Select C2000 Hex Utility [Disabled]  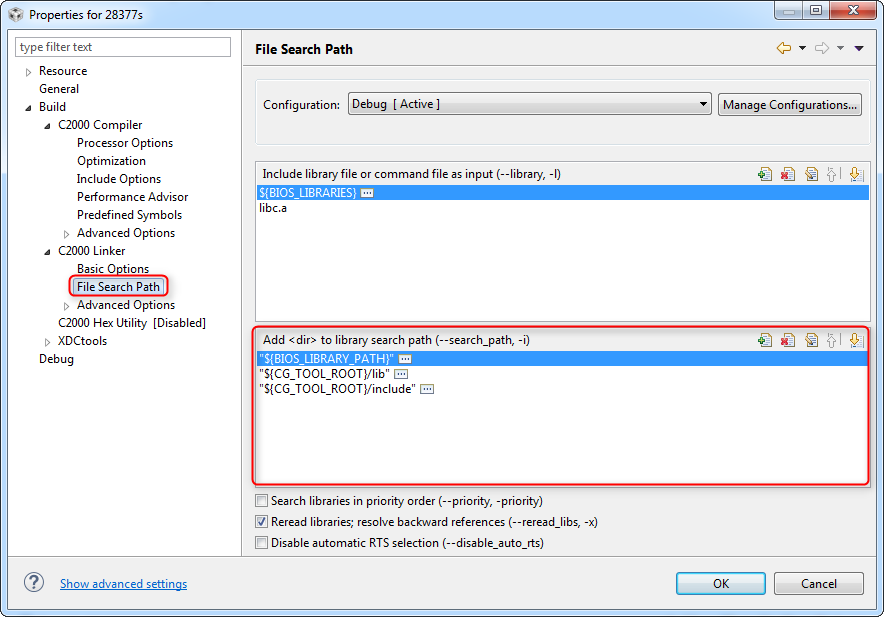[x=132, y=323]
